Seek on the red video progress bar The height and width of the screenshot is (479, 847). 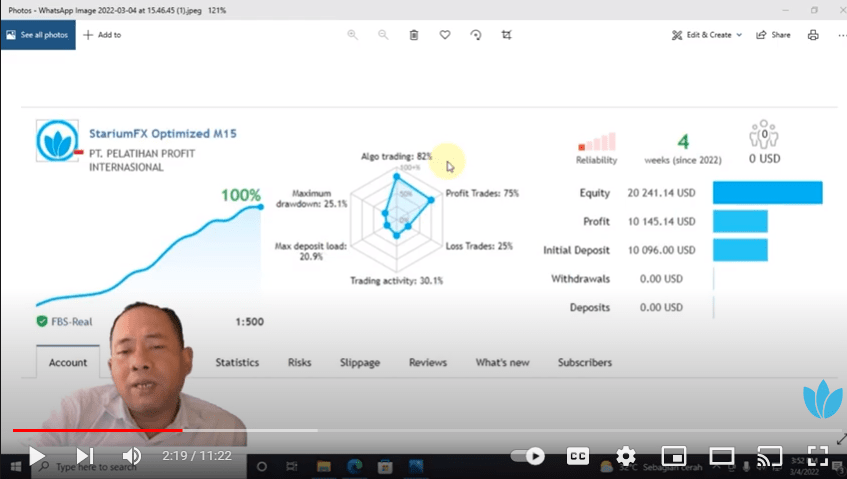pos(97,430)
